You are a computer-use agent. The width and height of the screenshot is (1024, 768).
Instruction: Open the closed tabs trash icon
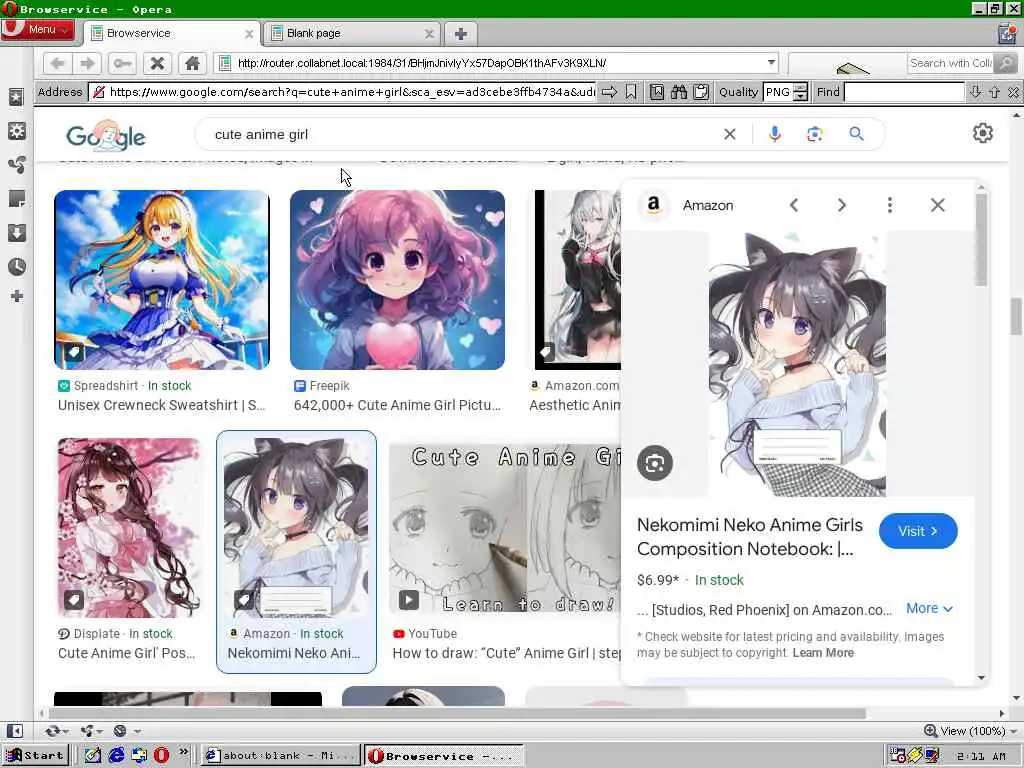coord(1008,33)
